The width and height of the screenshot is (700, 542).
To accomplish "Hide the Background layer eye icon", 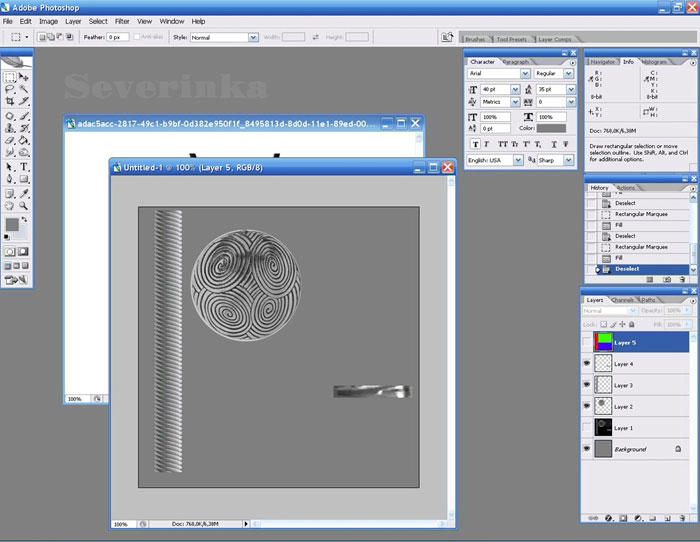I will click(587, 449).
